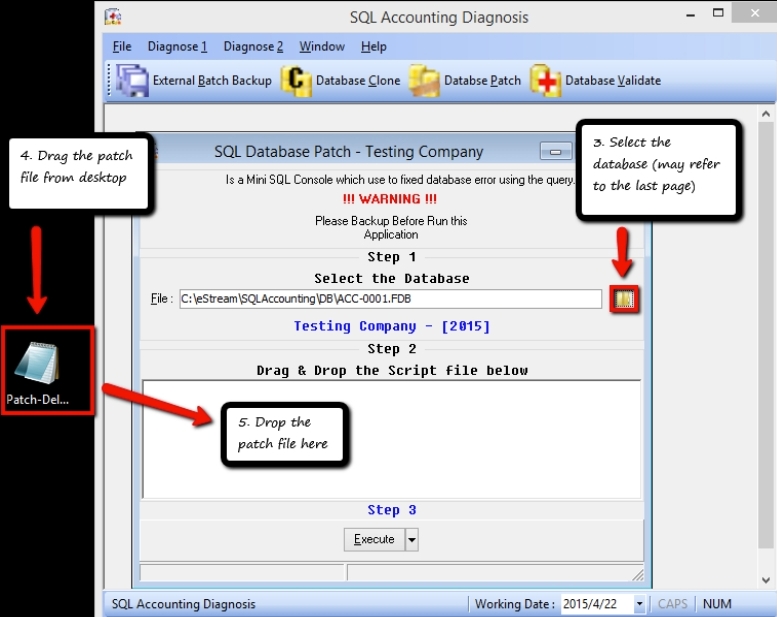This screenshot has width=777, height=617.
Task: Open the File menu
Action: tap(122, 47)
